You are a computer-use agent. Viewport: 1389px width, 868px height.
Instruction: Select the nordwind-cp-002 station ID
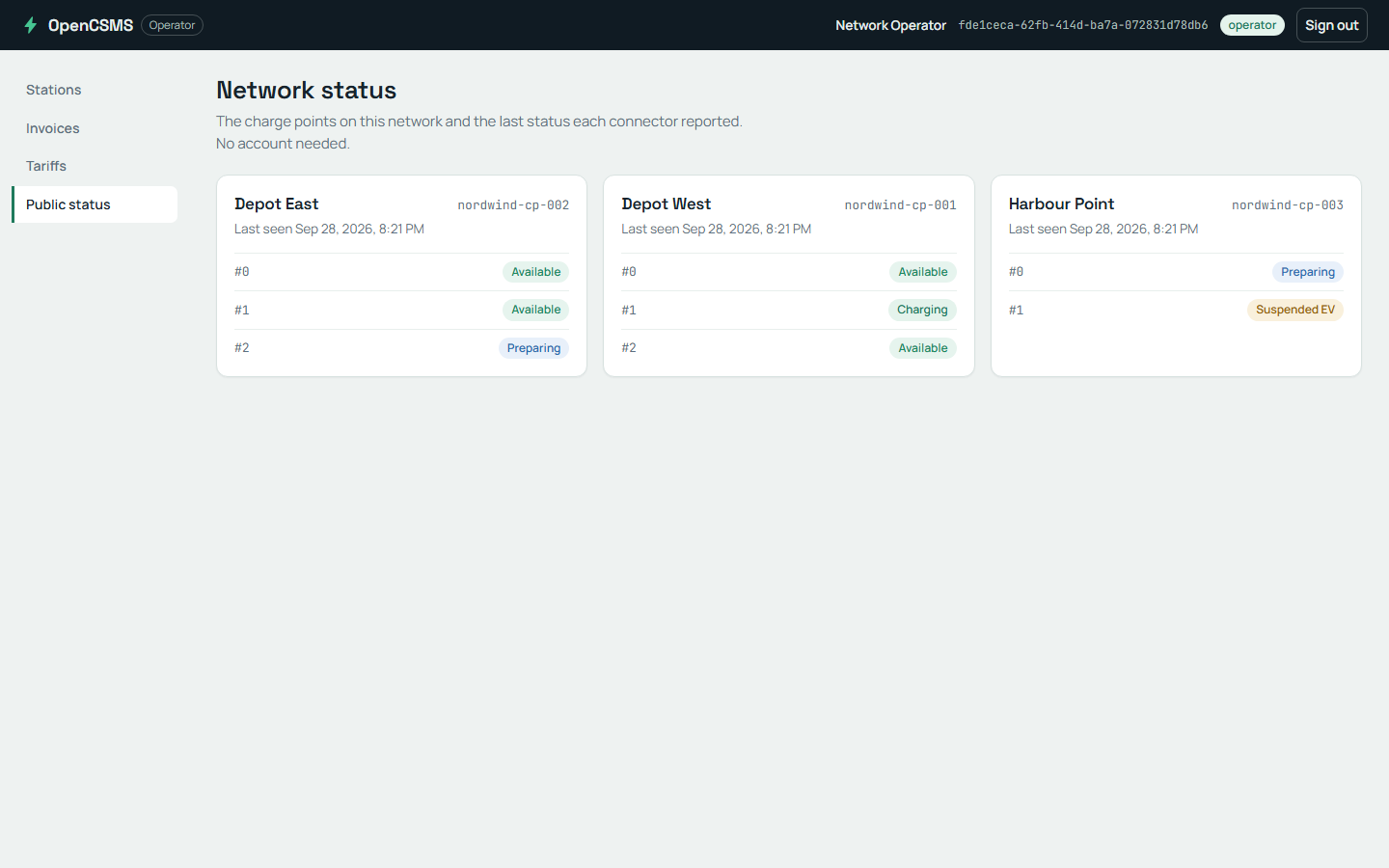tap(513, 204)
